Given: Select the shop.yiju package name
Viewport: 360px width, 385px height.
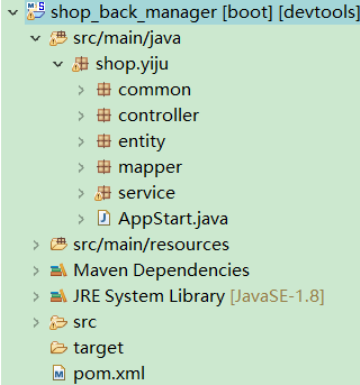Looking at the screenshot, I should click(x=132, y=64).
